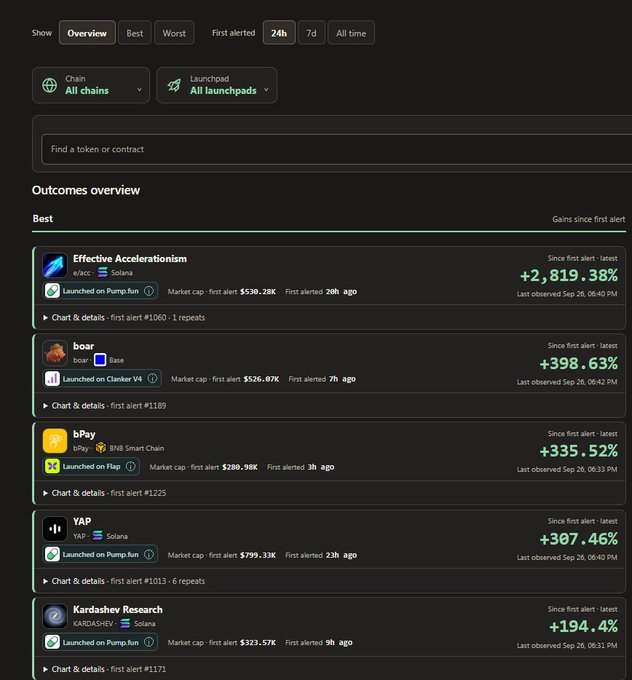Click Launched on Pump.fun for Effective Accelerationism
Screen dimensions: 632x680
(100, 291)
